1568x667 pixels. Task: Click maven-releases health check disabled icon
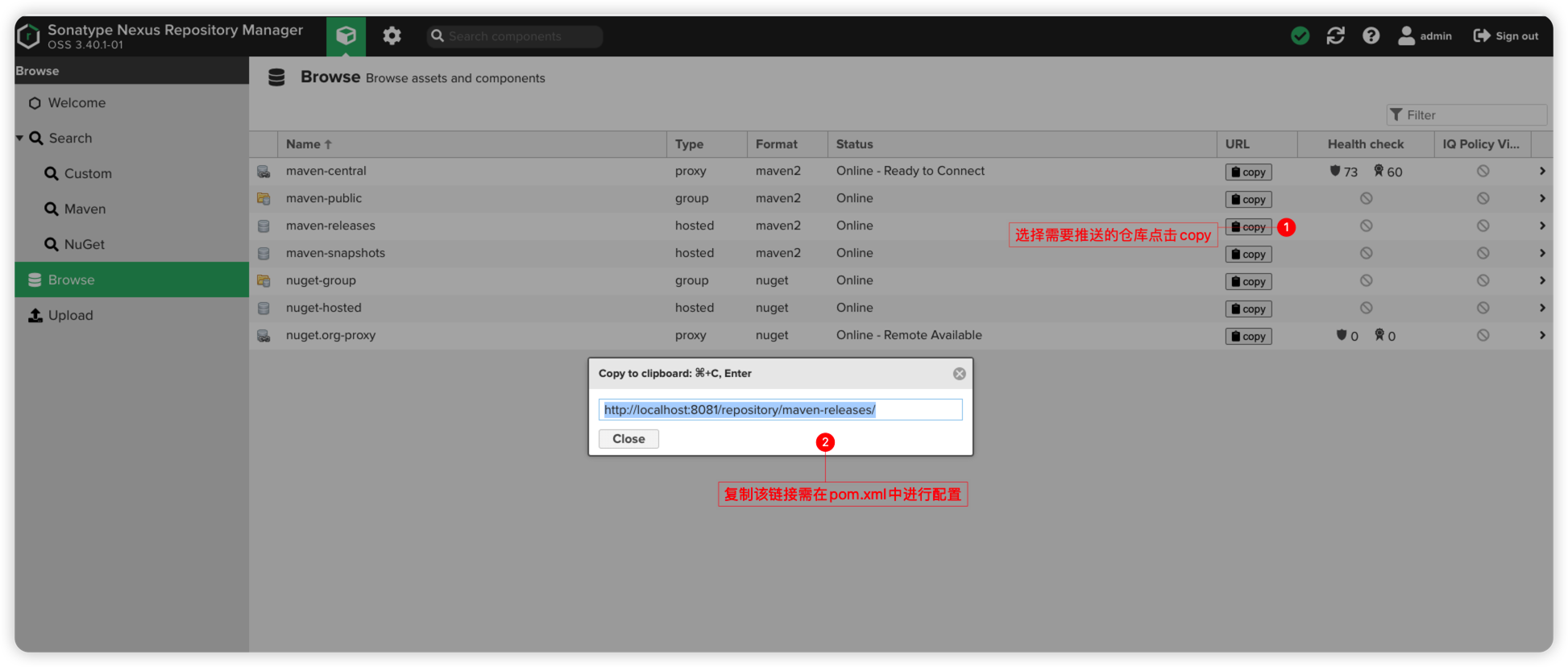tap(1366, 226)
